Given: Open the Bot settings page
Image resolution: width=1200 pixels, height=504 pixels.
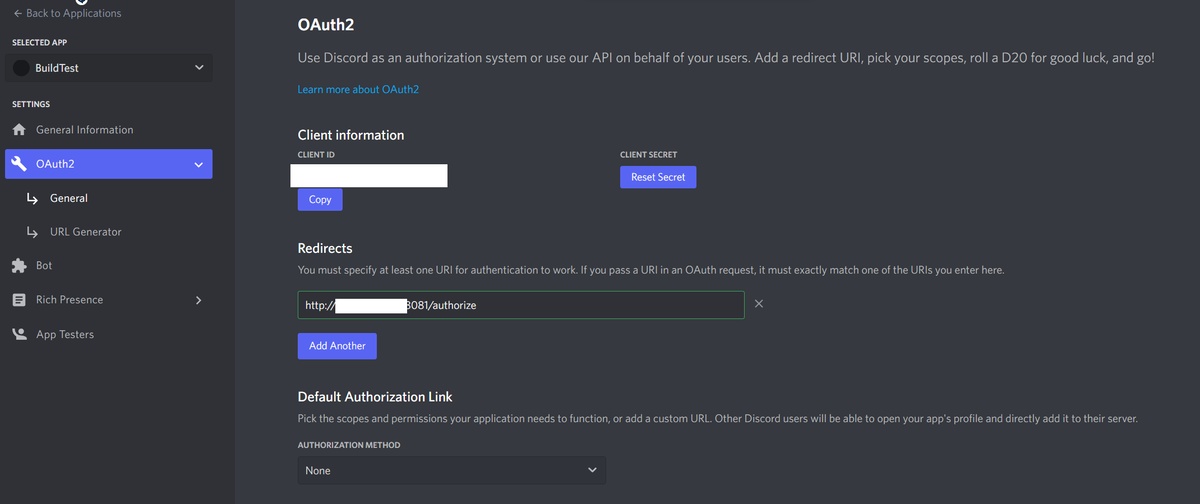Looking at the screenshot, I should [44, 266].
